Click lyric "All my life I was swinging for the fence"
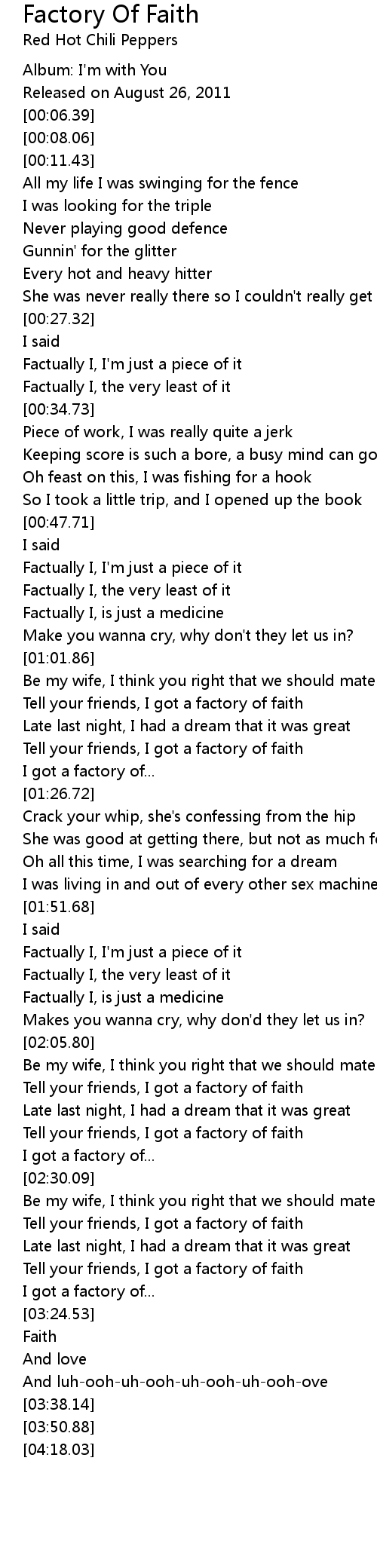This screenshot has width=377, height=1568. (161, 183)
